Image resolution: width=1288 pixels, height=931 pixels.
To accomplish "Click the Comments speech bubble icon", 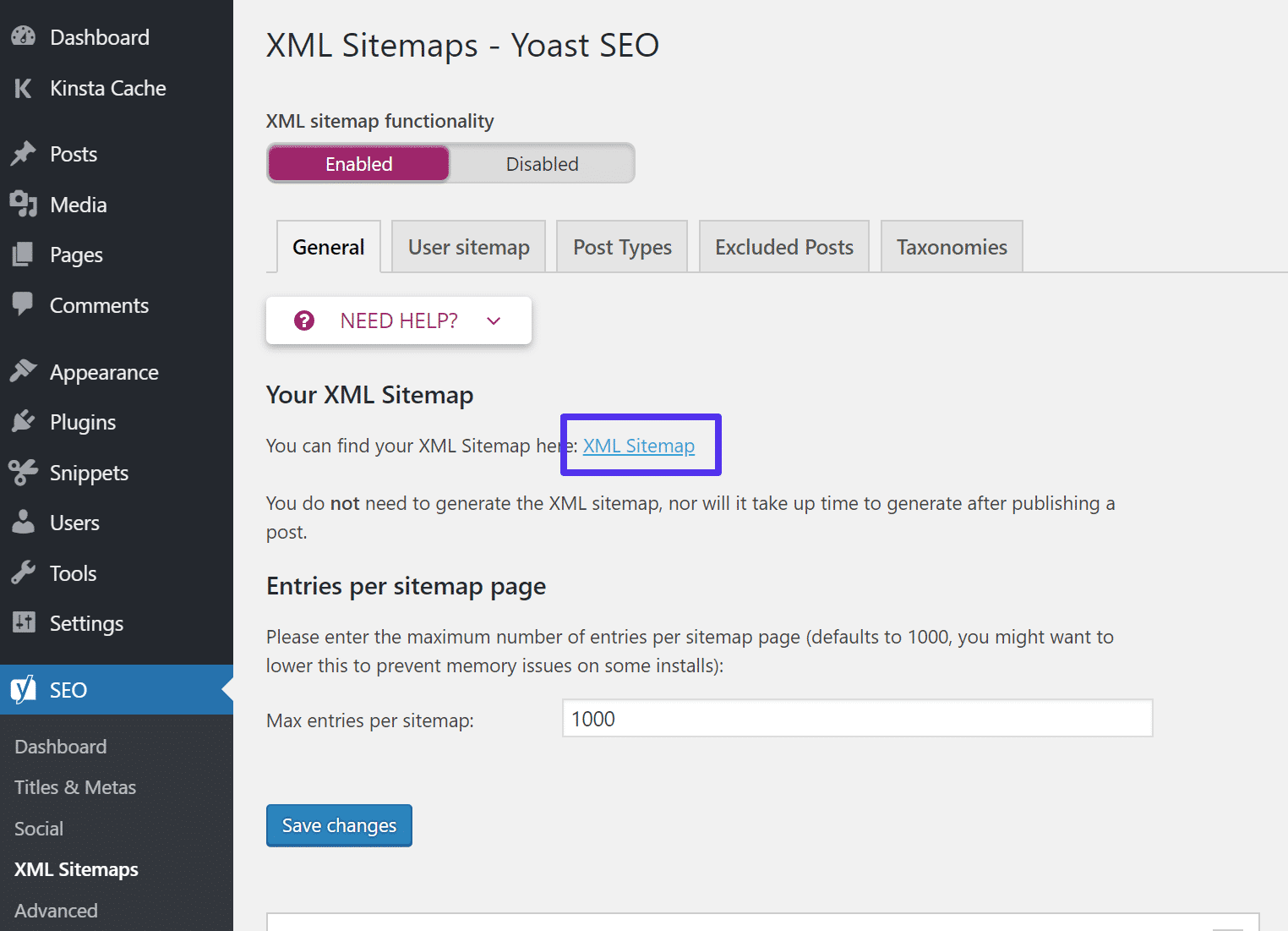I will click(x=24, y=304).
